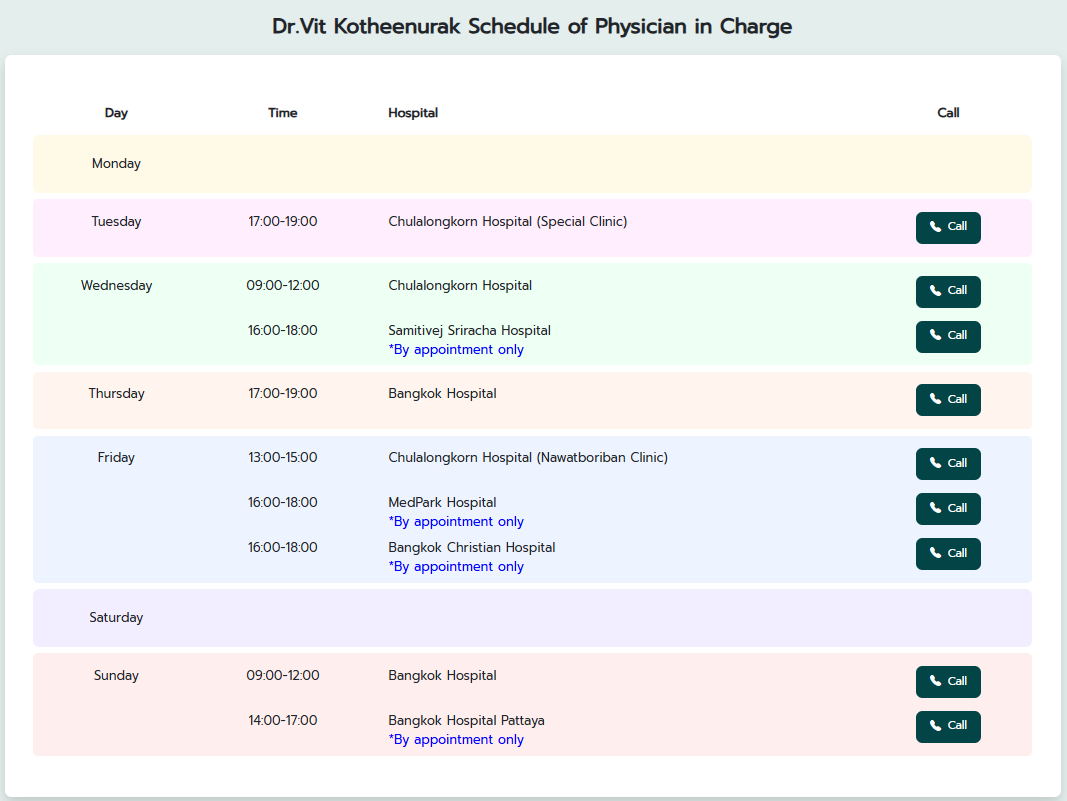Select the Tuesday row label
The height and width of the screenshot is (801, 1067).
coord(116,221)
